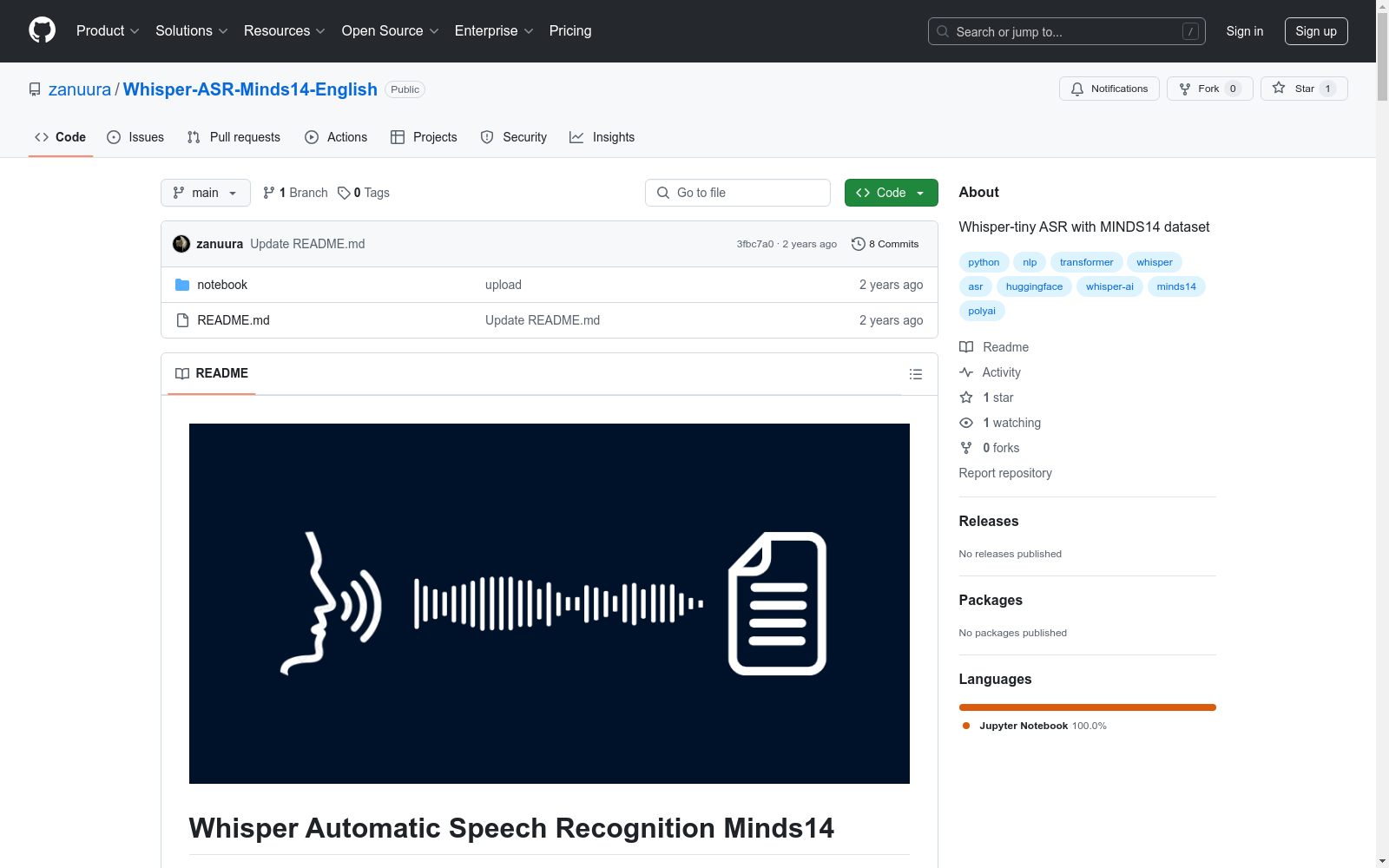
Task: Click the Sign in link
Action: click(1245, 31)
